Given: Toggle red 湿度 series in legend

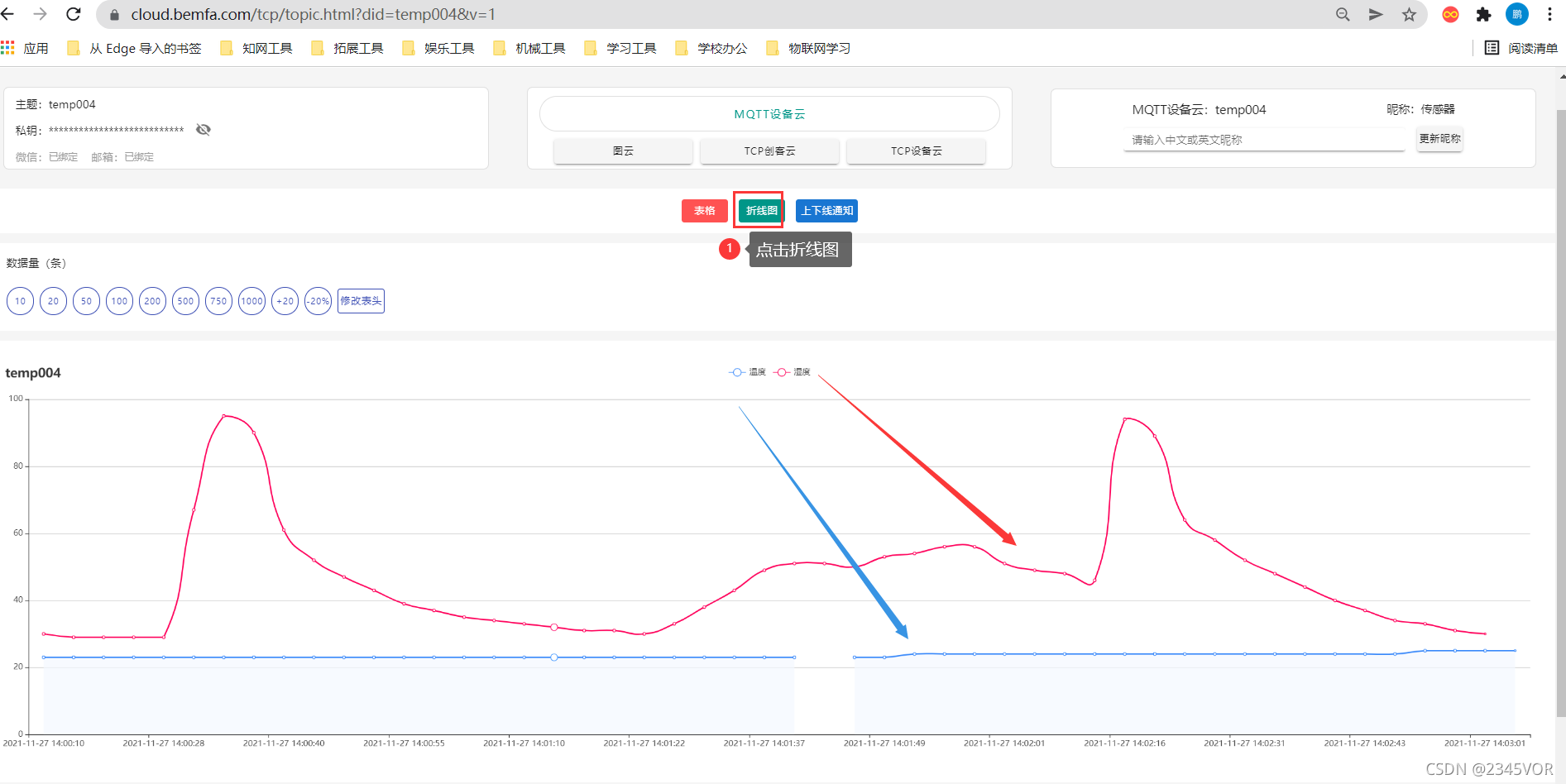Looking at the screenshot, I should pos(792,372).
